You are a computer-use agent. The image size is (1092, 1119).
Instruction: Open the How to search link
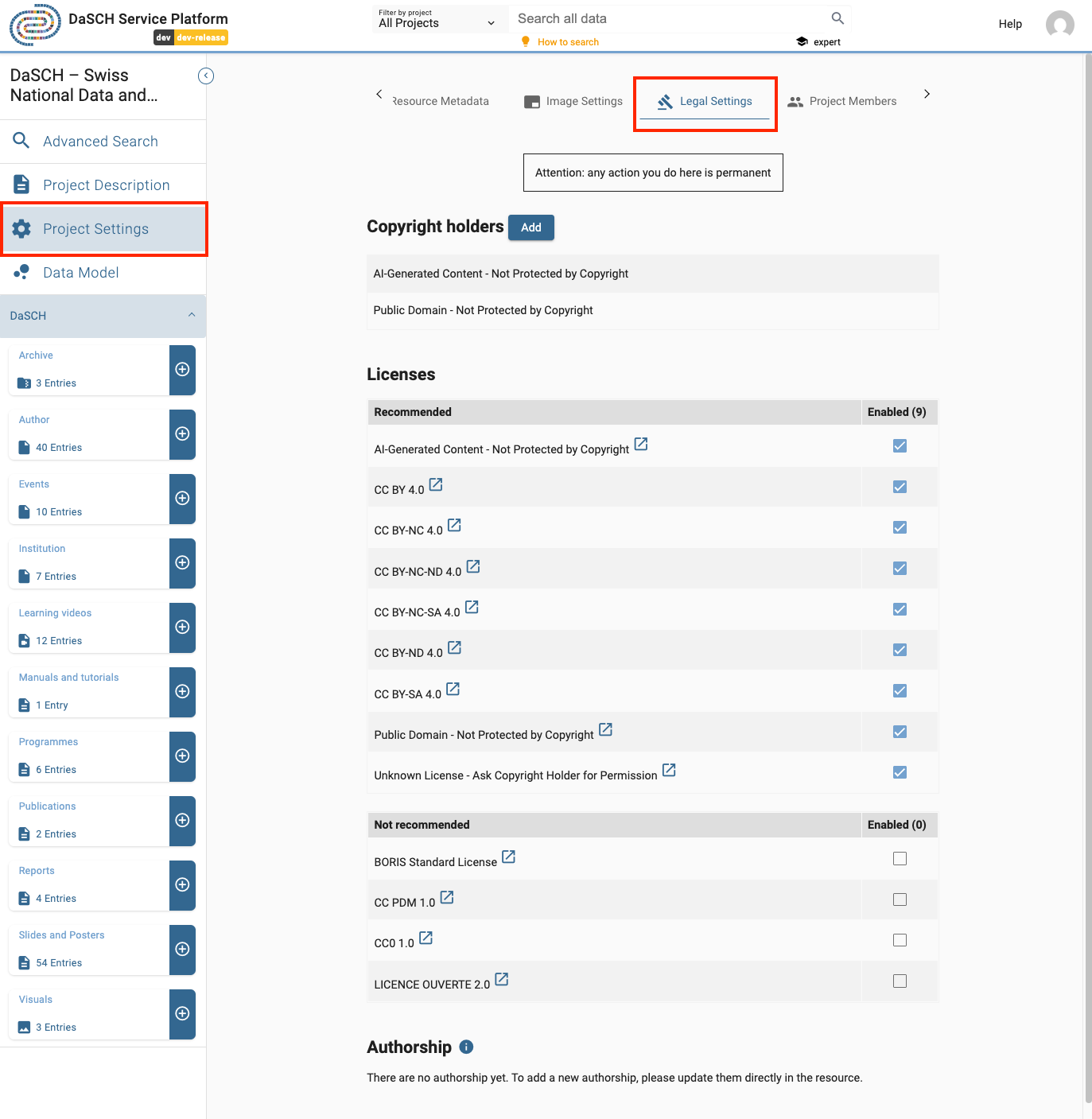(568, 42)
